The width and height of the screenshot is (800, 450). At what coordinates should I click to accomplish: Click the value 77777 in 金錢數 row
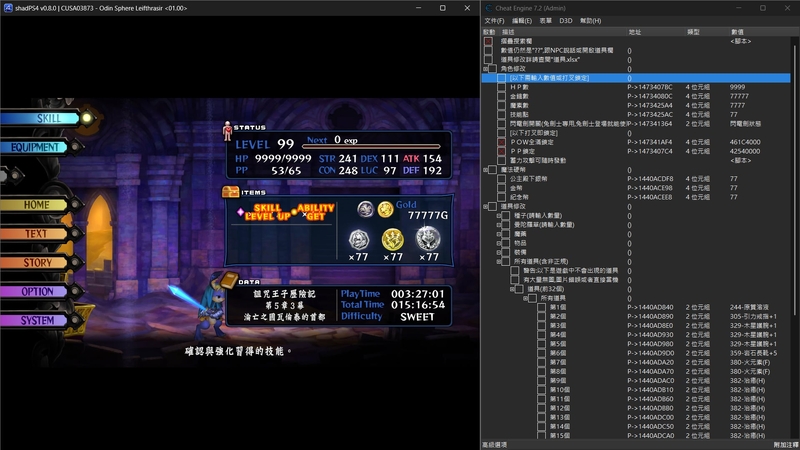[x=739, y=96]
